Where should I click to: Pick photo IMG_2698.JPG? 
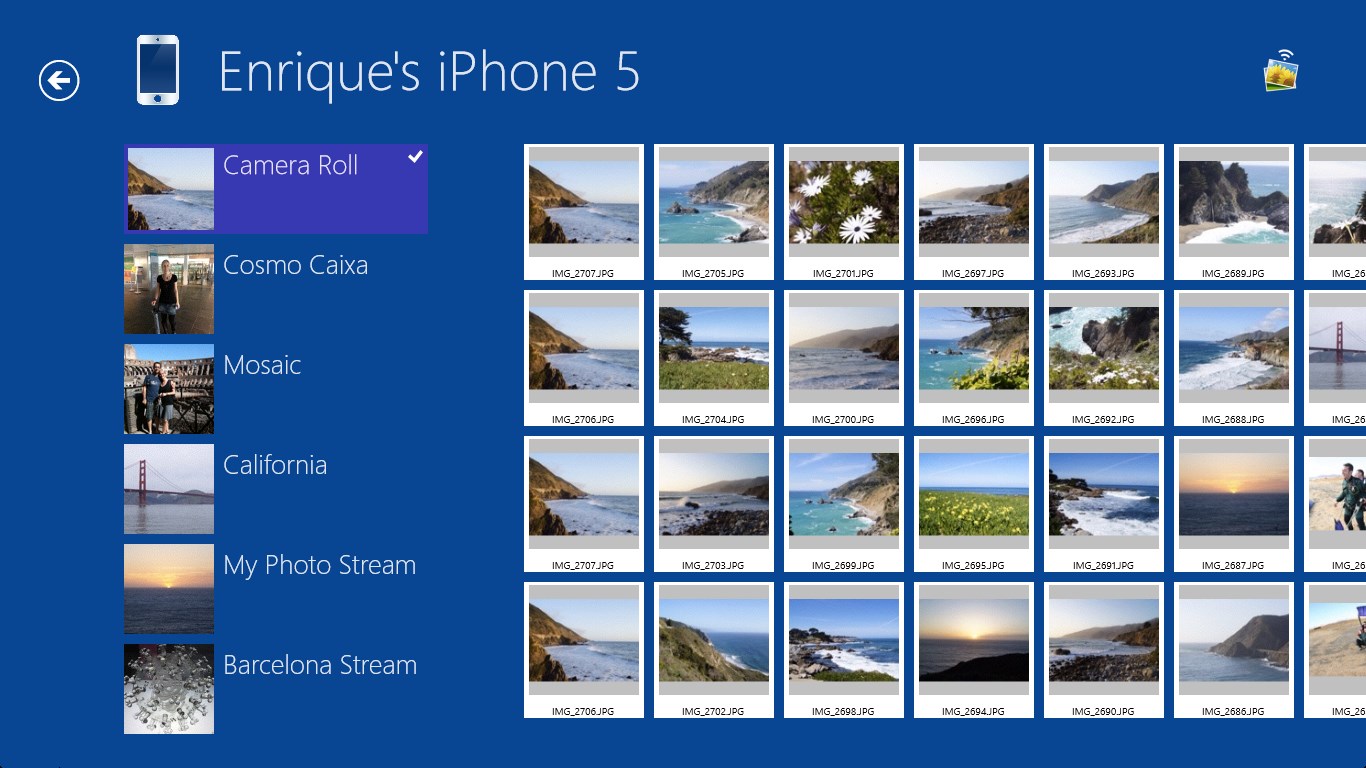tap(844, 650)
